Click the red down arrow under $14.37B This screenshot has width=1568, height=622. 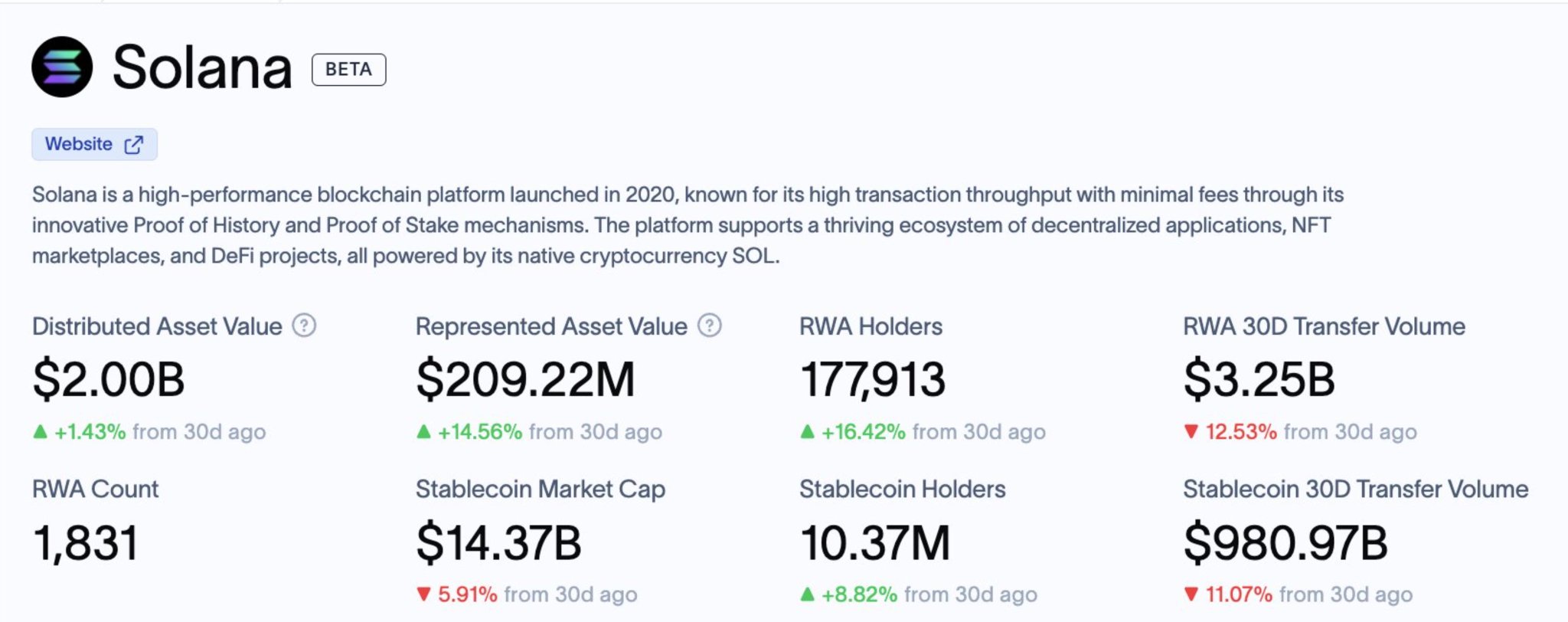click(x=423, y=594)
